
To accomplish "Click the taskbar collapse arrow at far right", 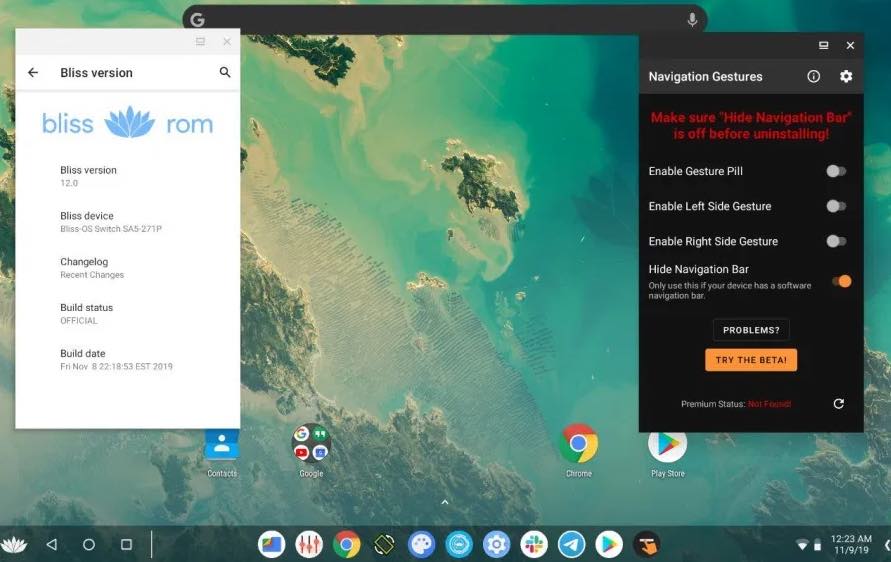I will [x=887, y=544].
